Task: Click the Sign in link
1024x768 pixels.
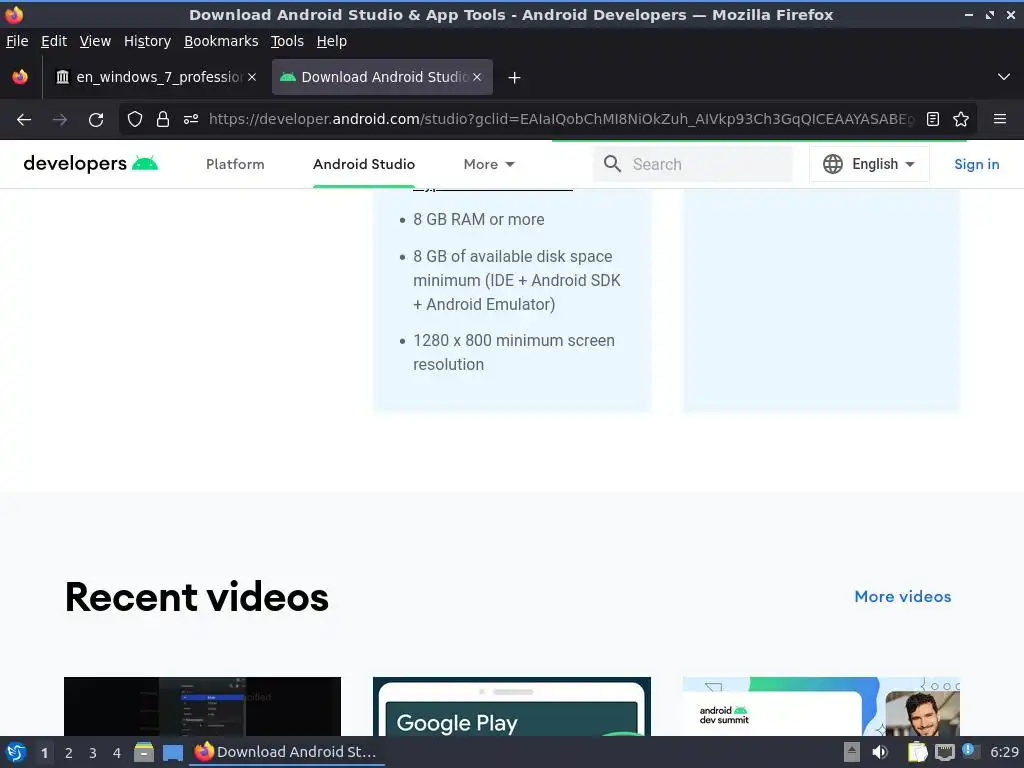Action: click(976, 165)
